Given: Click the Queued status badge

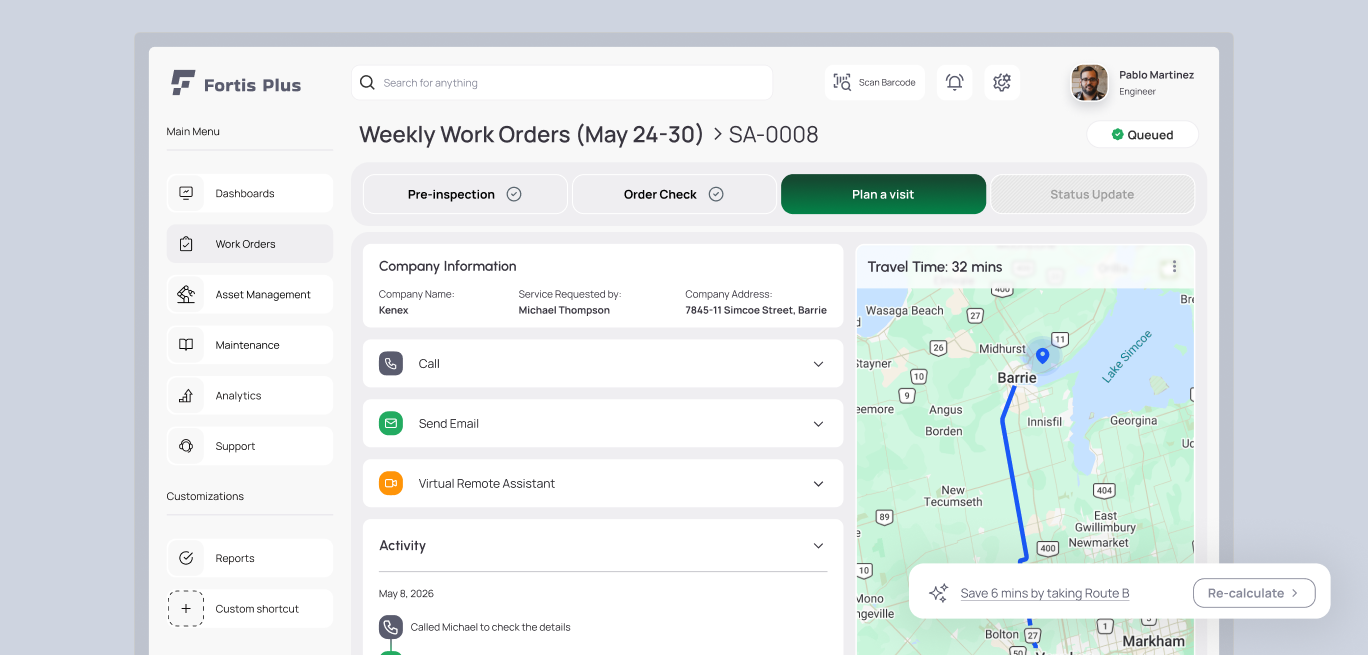Looking at the screenshot, I should pyautogui.click(x=1142, y=134).
